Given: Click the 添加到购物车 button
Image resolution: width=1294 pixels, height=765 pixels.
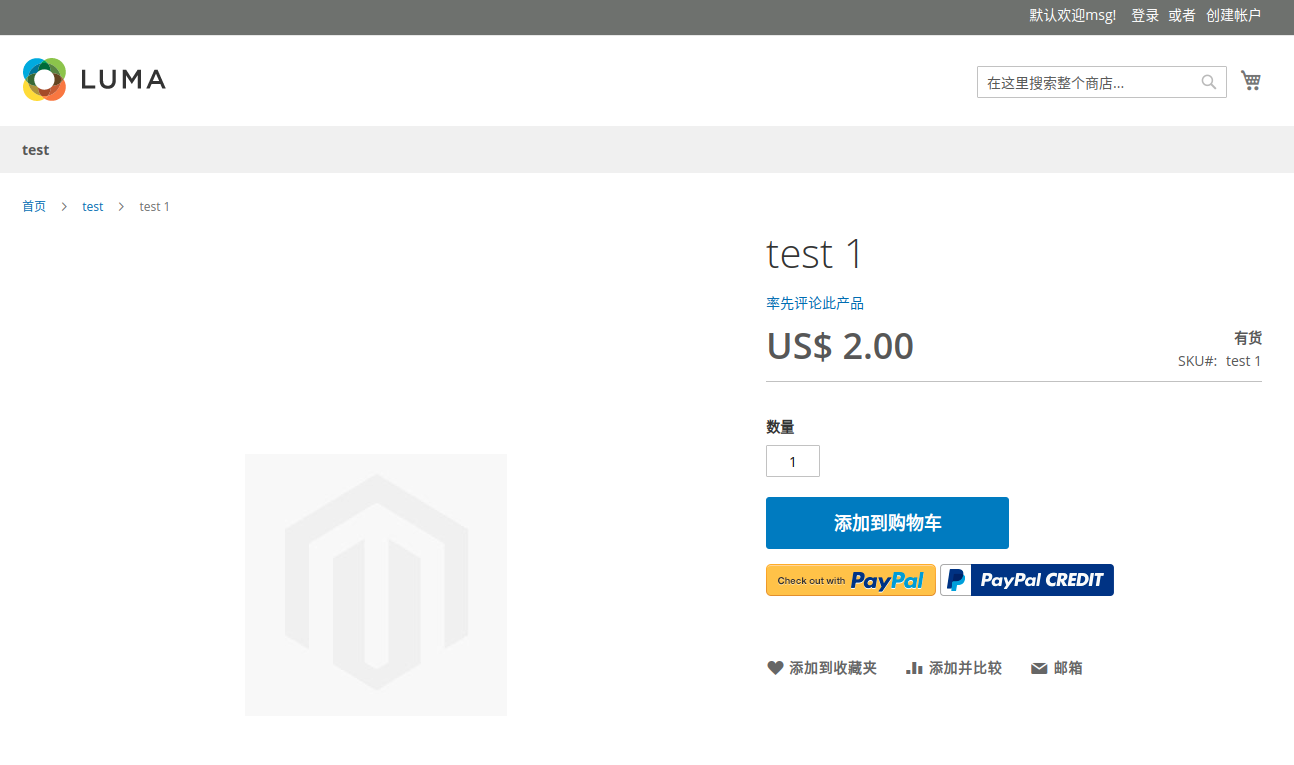Looking at the screenshot, I should (887, 522).
